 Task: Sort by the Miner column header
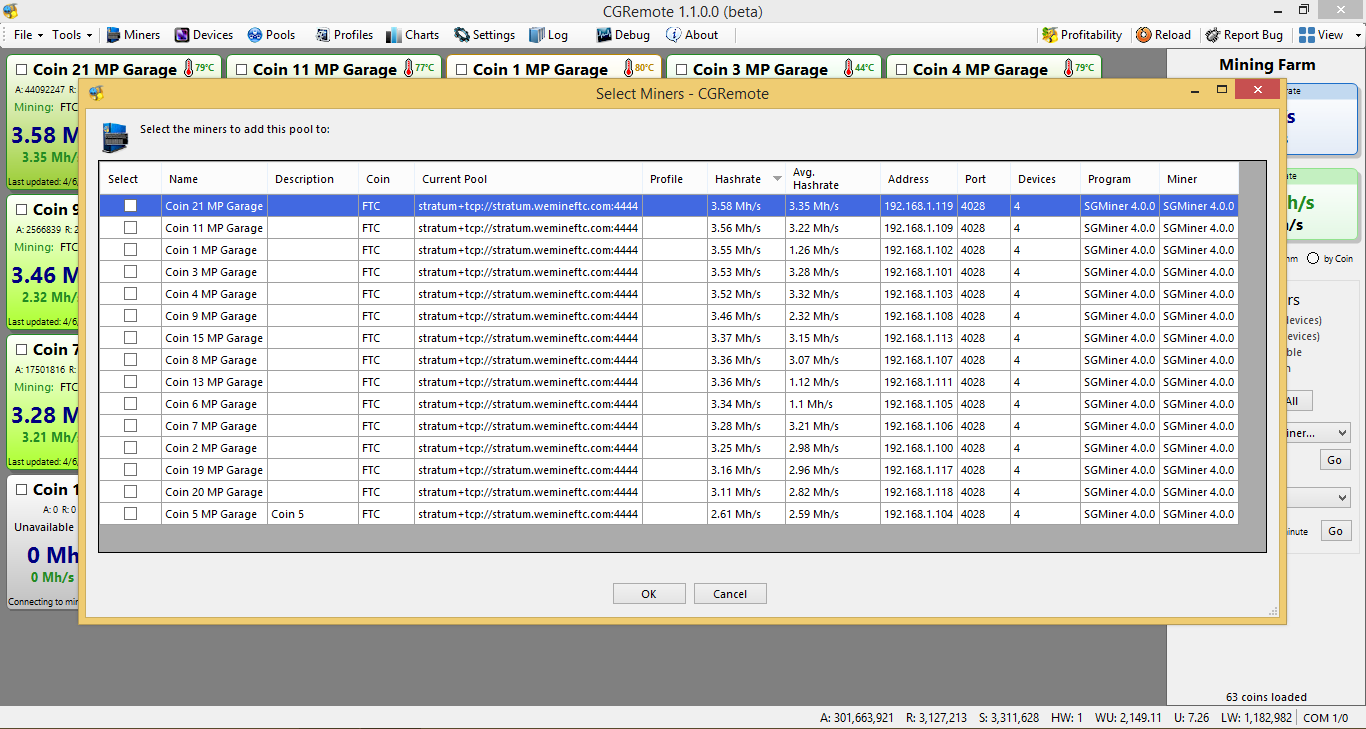coord(1199,179)
